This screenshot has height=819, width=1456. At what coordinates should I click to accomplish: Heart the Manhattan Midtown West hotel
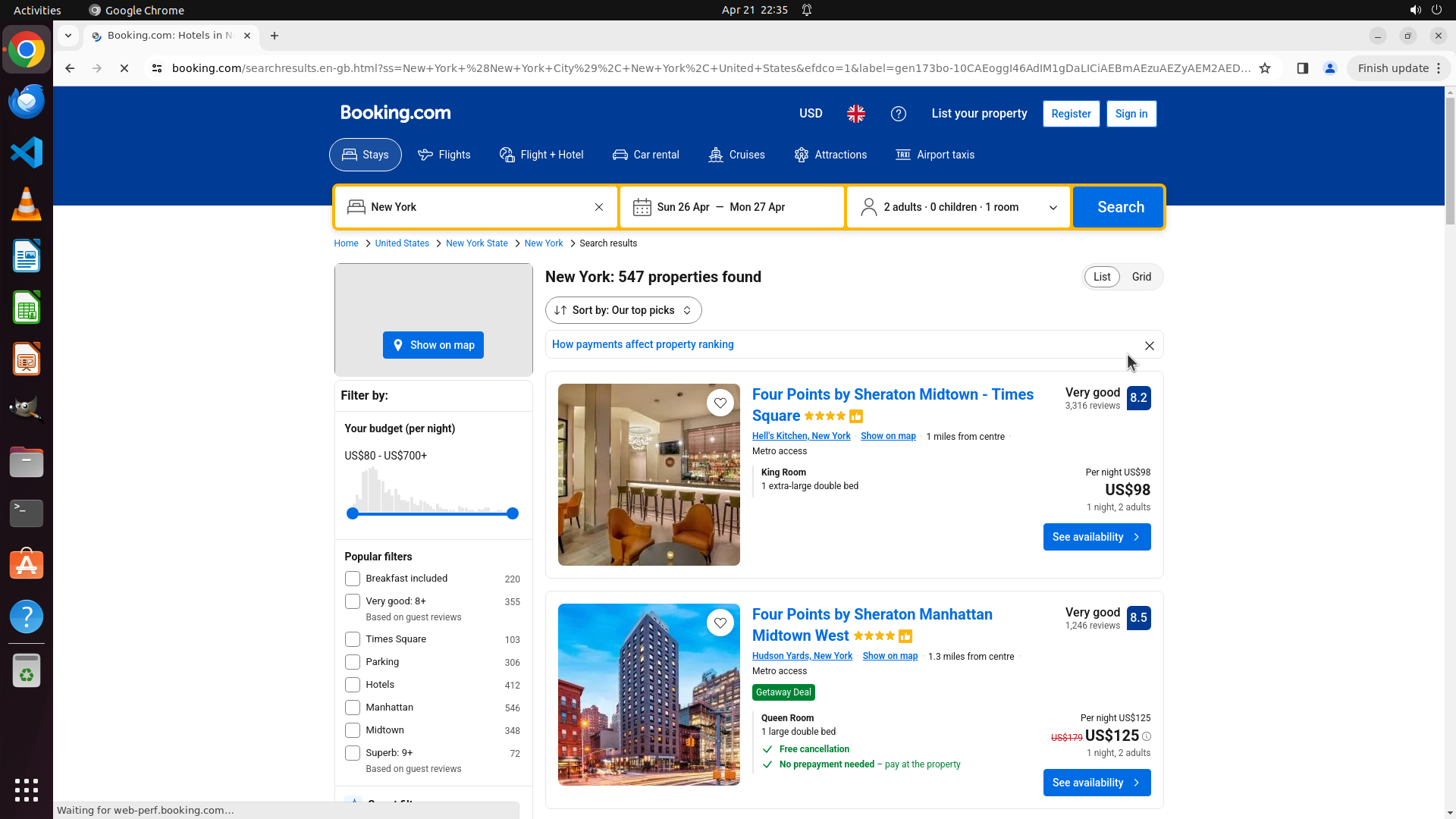[720, 623]
